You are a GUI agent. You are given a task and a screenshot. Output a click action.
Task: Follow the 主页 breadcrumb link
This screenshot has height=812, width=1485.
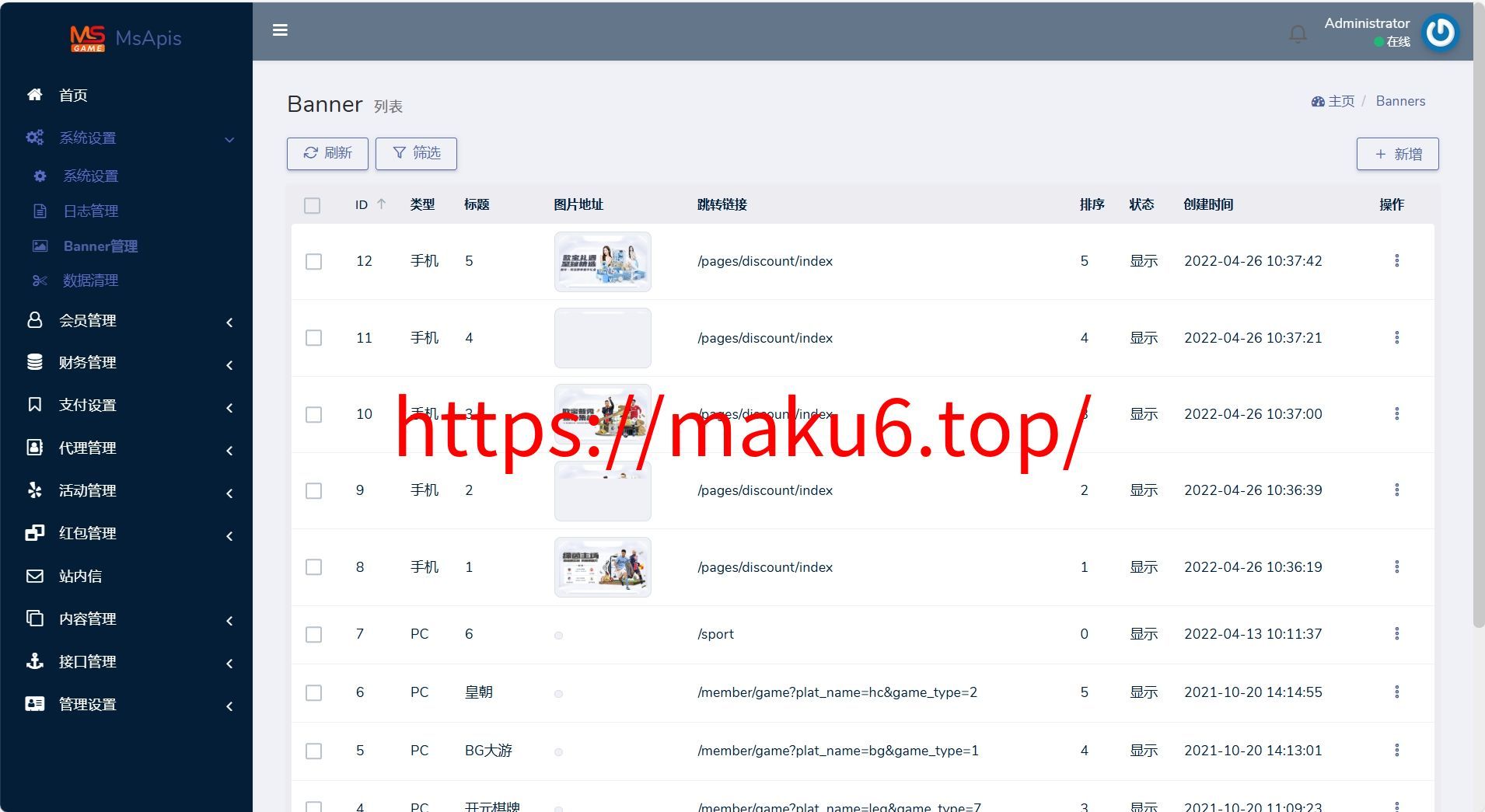[1333, 101]
